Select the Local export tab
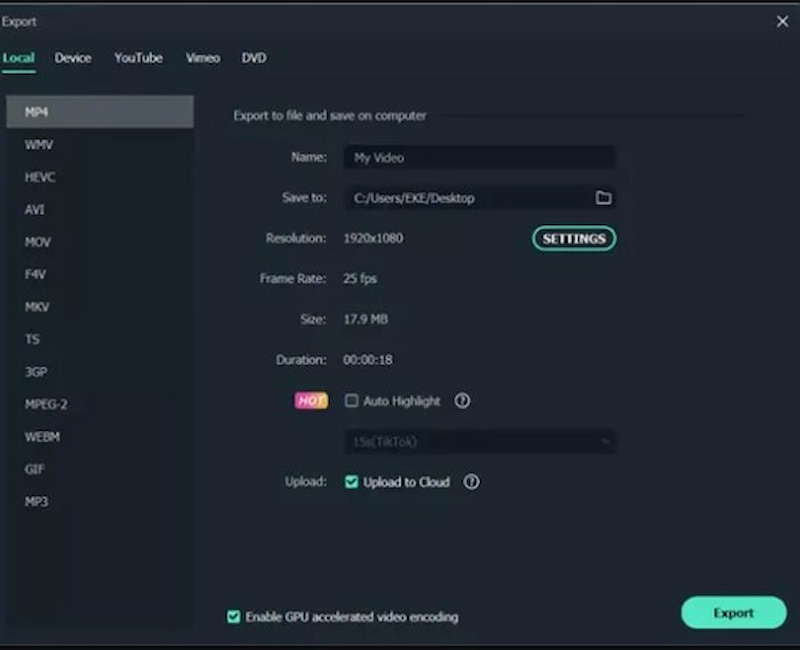 [18, 58]
